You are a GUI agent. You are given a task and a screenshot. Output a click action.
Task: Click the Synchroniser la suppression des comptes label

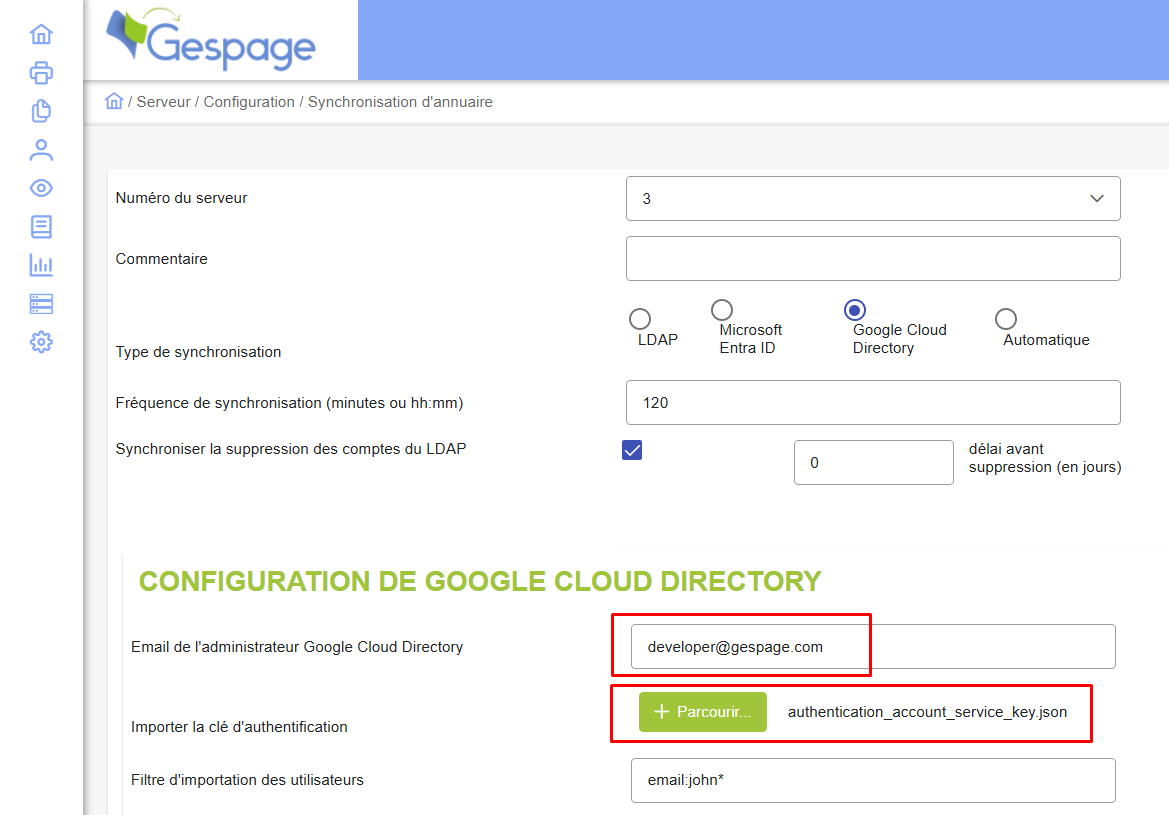coord(291,449)
